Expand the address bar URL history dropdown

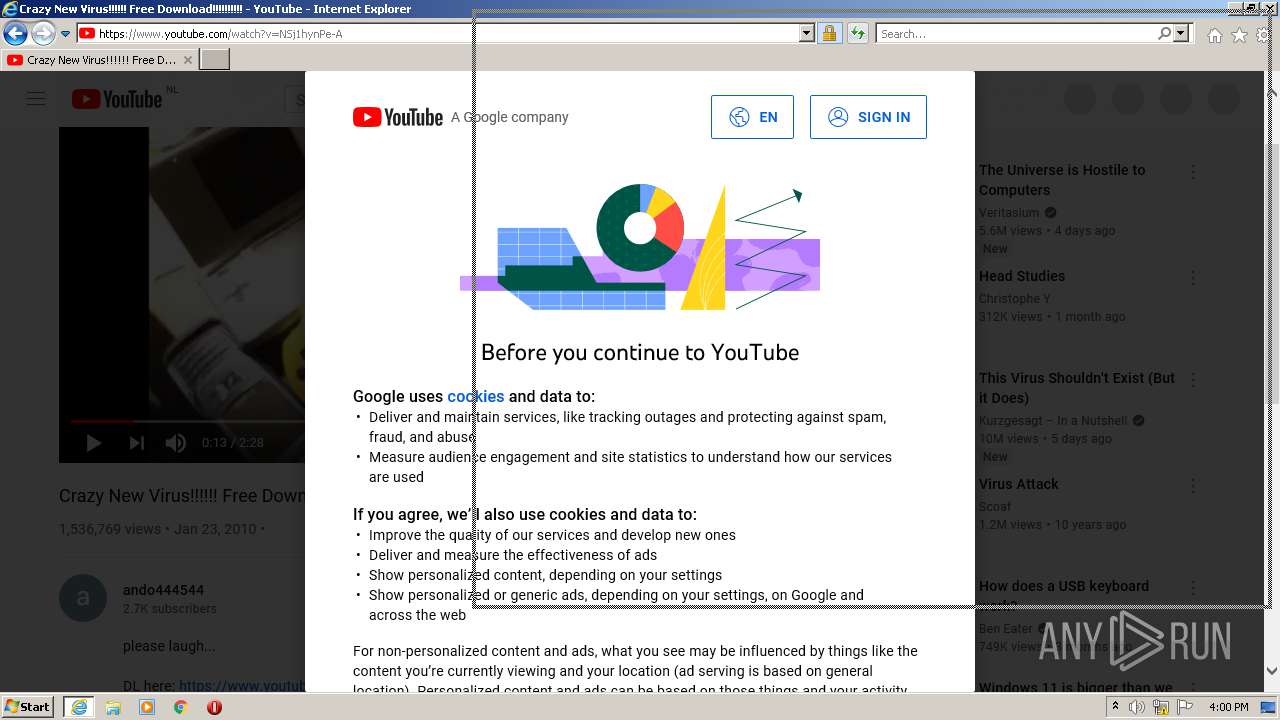pos(807,34)
